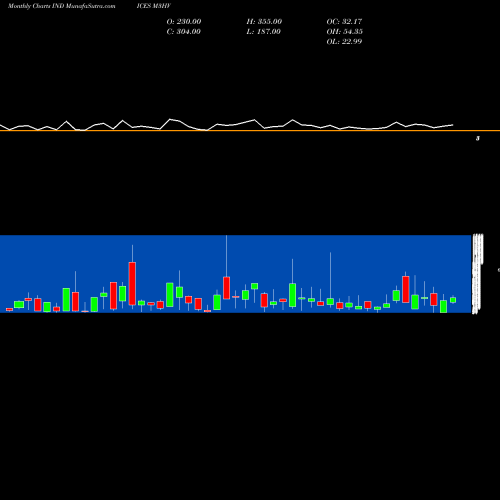This screenshot has width=500, height=500.
Task: Select the 'H: 355.00' high value
Action: coord(264,22)
